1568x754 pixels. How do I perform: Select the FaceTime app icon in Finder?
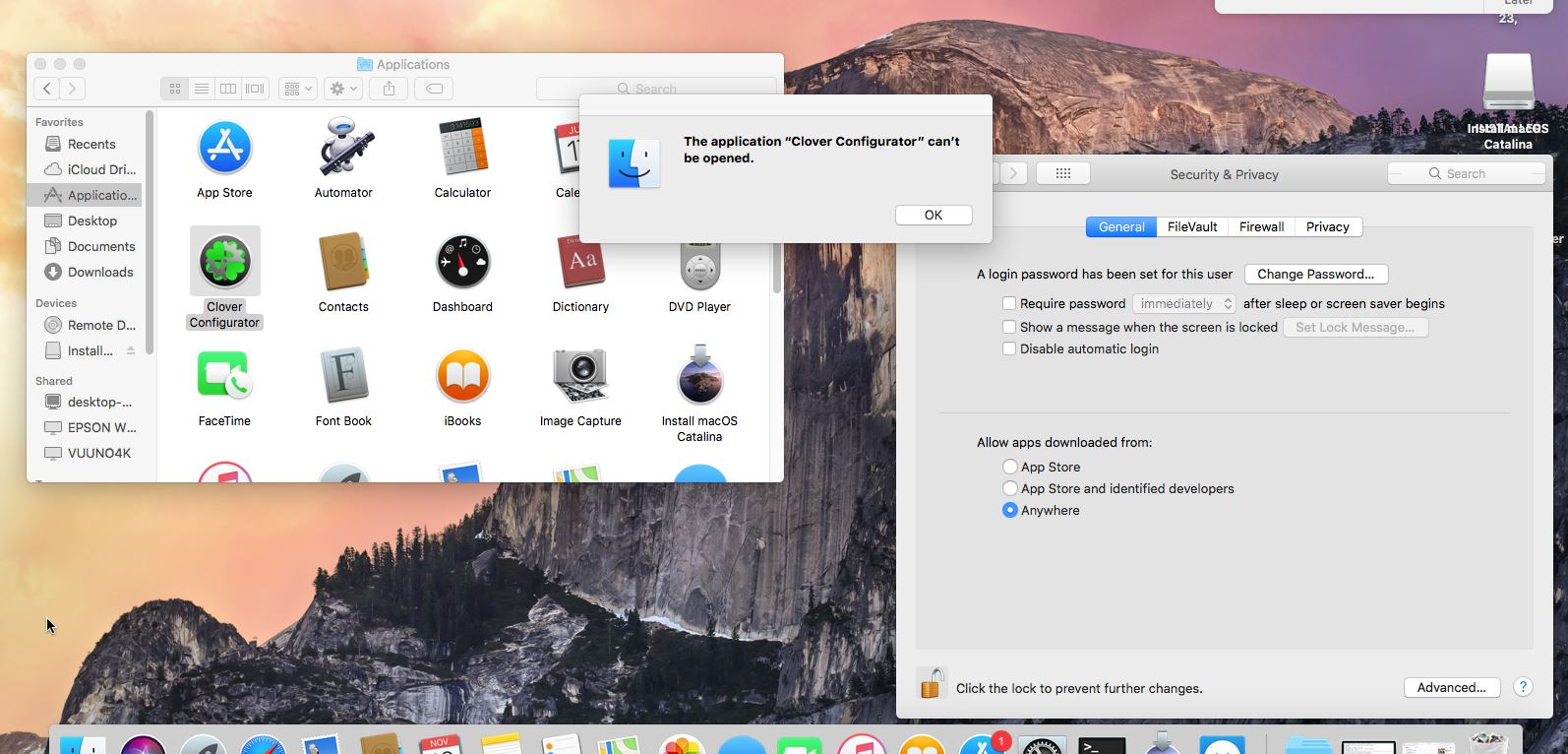click(224, 376)
